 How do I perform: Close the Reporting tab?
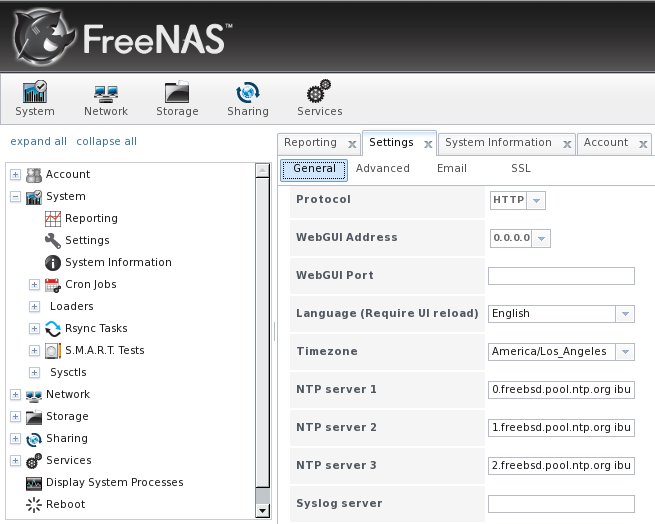[x=352, y=144]
